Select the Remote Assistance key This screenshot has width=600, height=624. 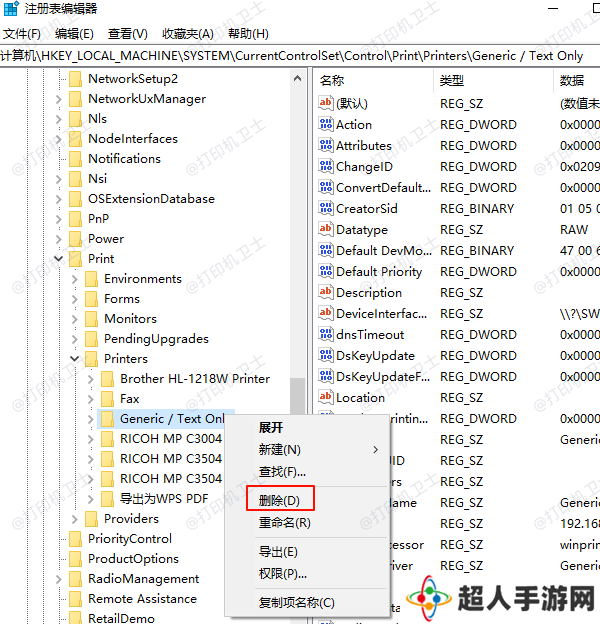(142, 599)
